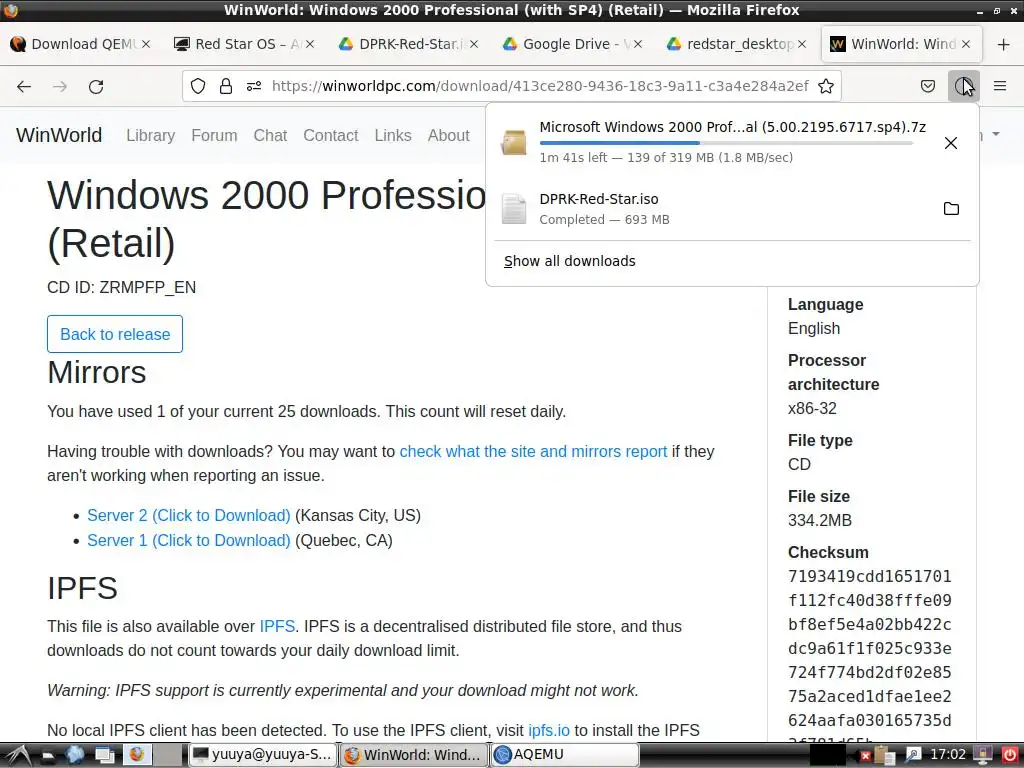Open the Library nav link
The height and width of the screenshot is (768, 1024).
tap(151, 135)
